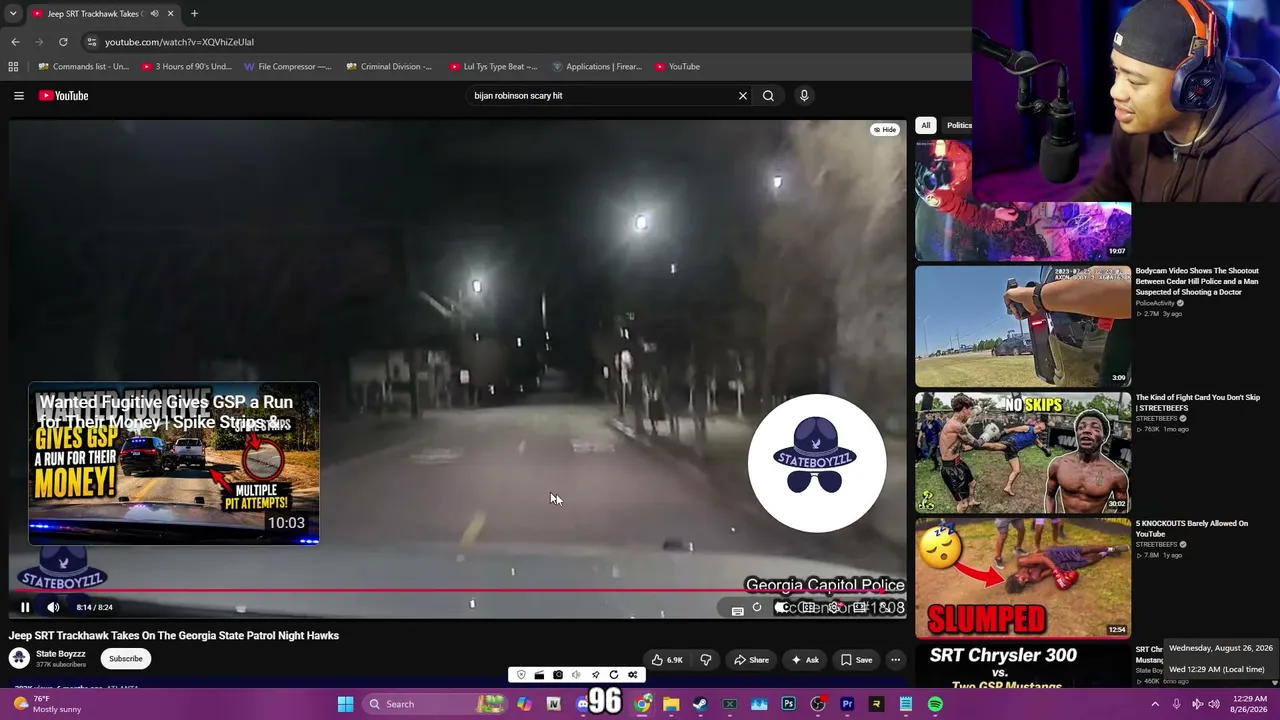This screenshot has width=1280, height=720.
Task: Open the SRT Chrysler 300 video thumbnail
Action: (x=1023, y=665)
